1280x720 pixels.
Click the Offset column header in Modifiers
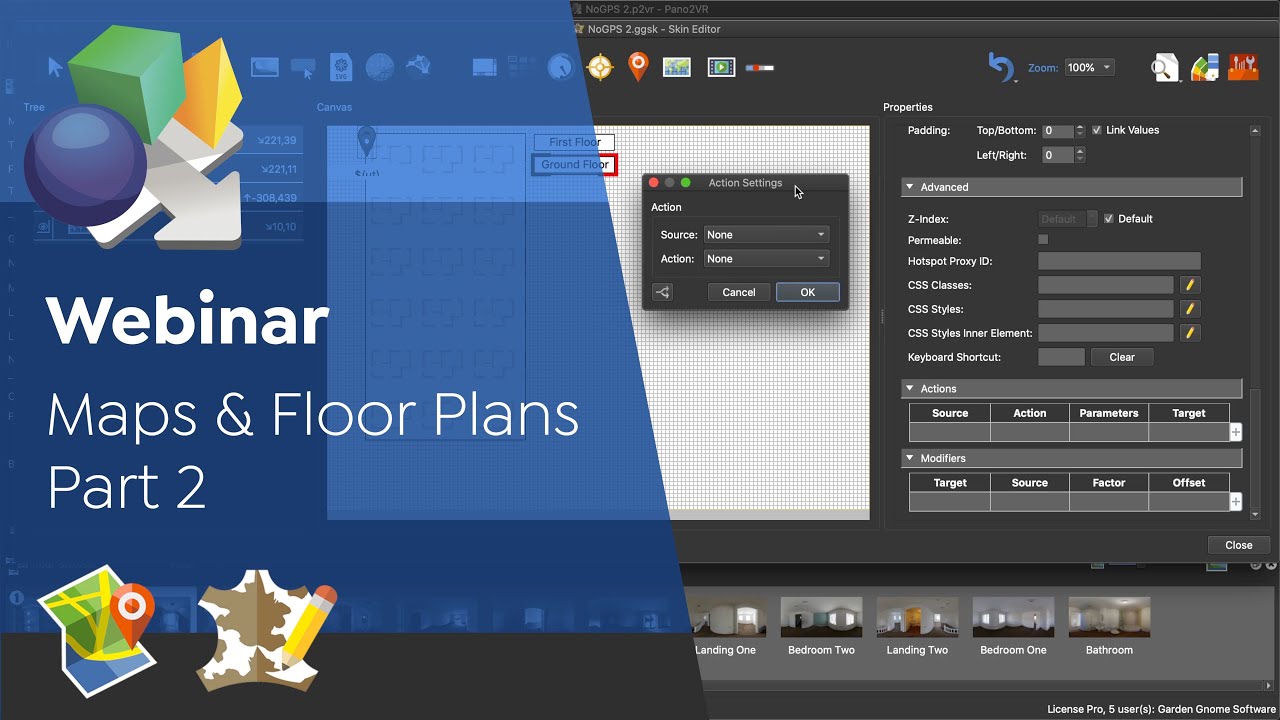1188,482
